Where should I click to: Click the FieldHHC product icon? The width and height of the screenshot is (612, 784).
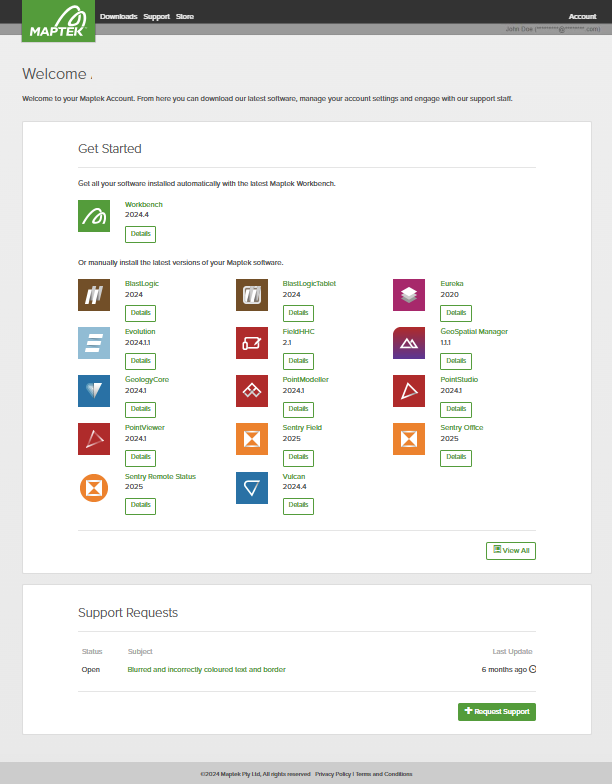tap(252, 343)
